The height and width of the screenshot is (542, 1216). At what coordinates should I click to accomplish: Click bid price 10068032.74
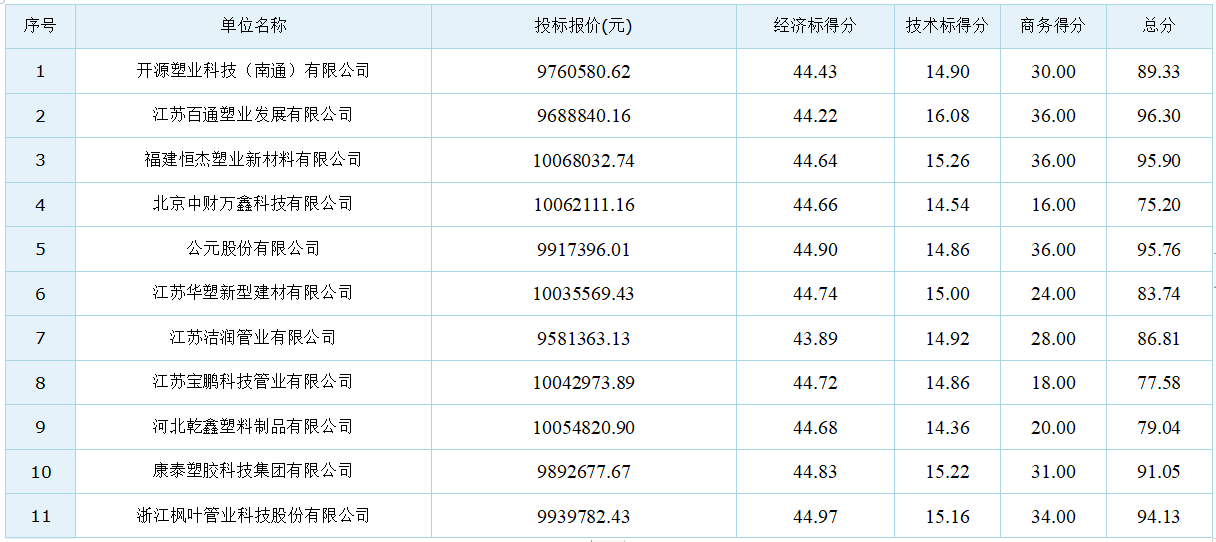coord(584,161)
